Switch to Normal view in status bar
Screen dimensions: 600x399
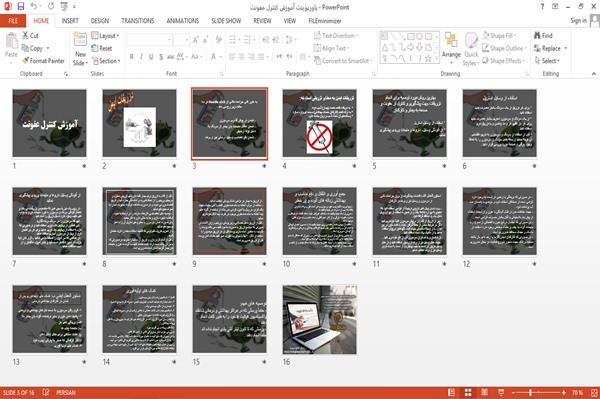tap(452, 392)
